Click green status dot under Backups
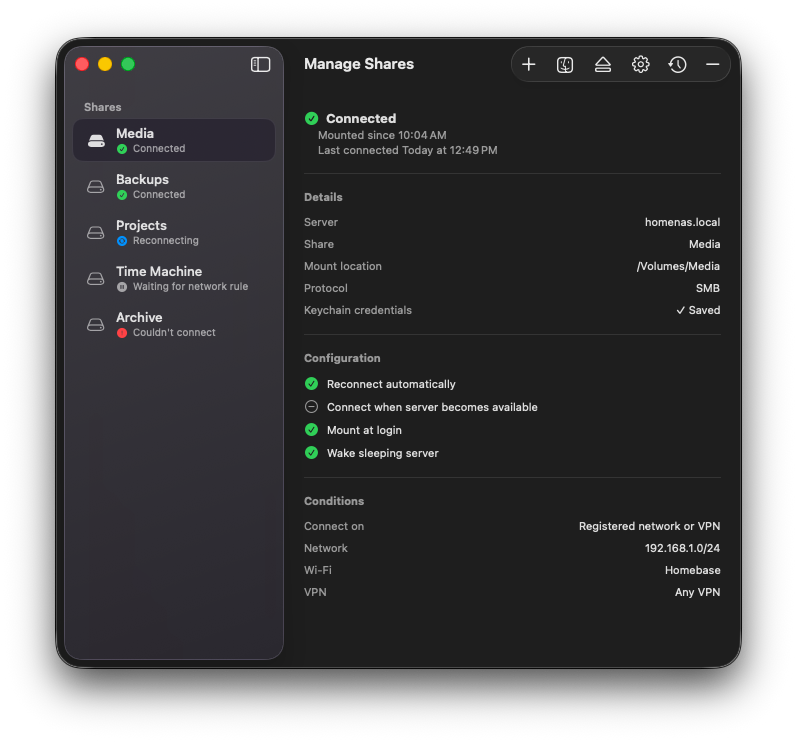Screen dimensions: 797x742 pyautogui.click(x=122, y=195)
